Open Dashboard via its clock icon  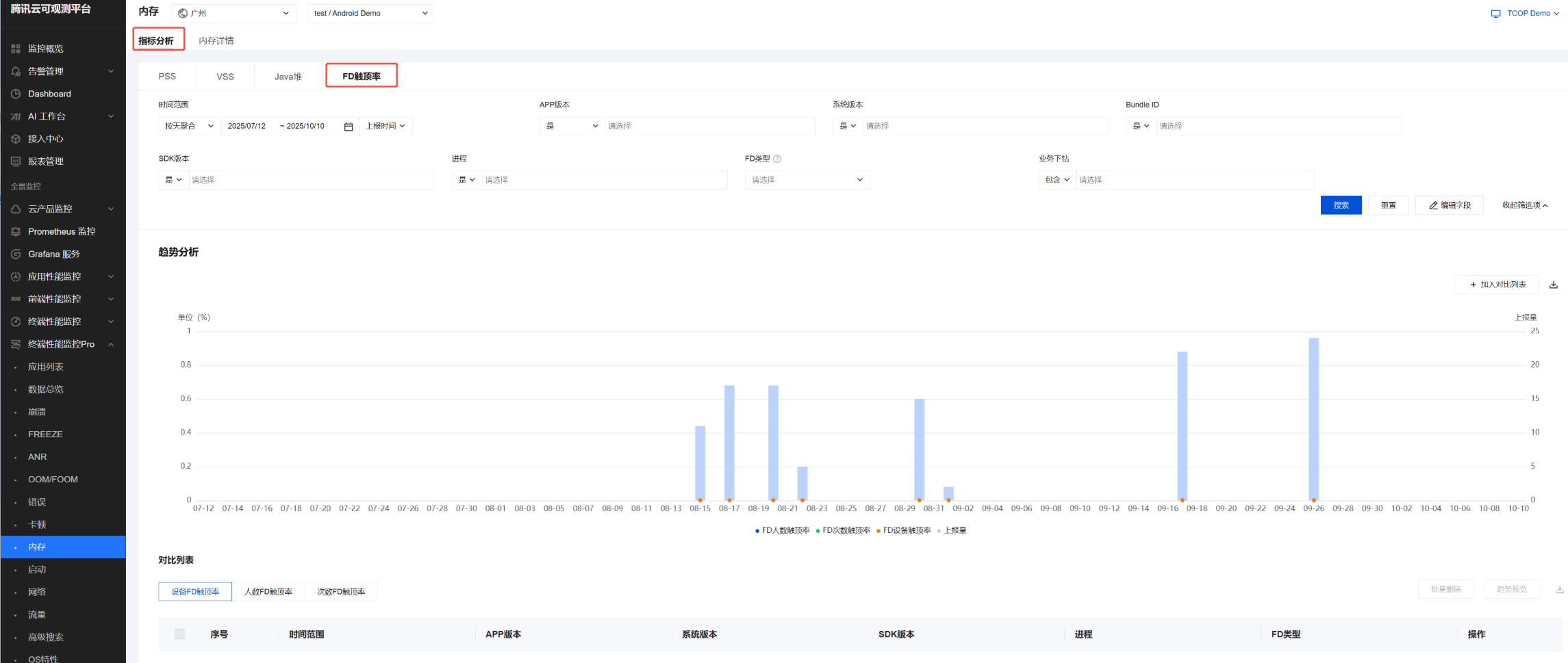16,94
